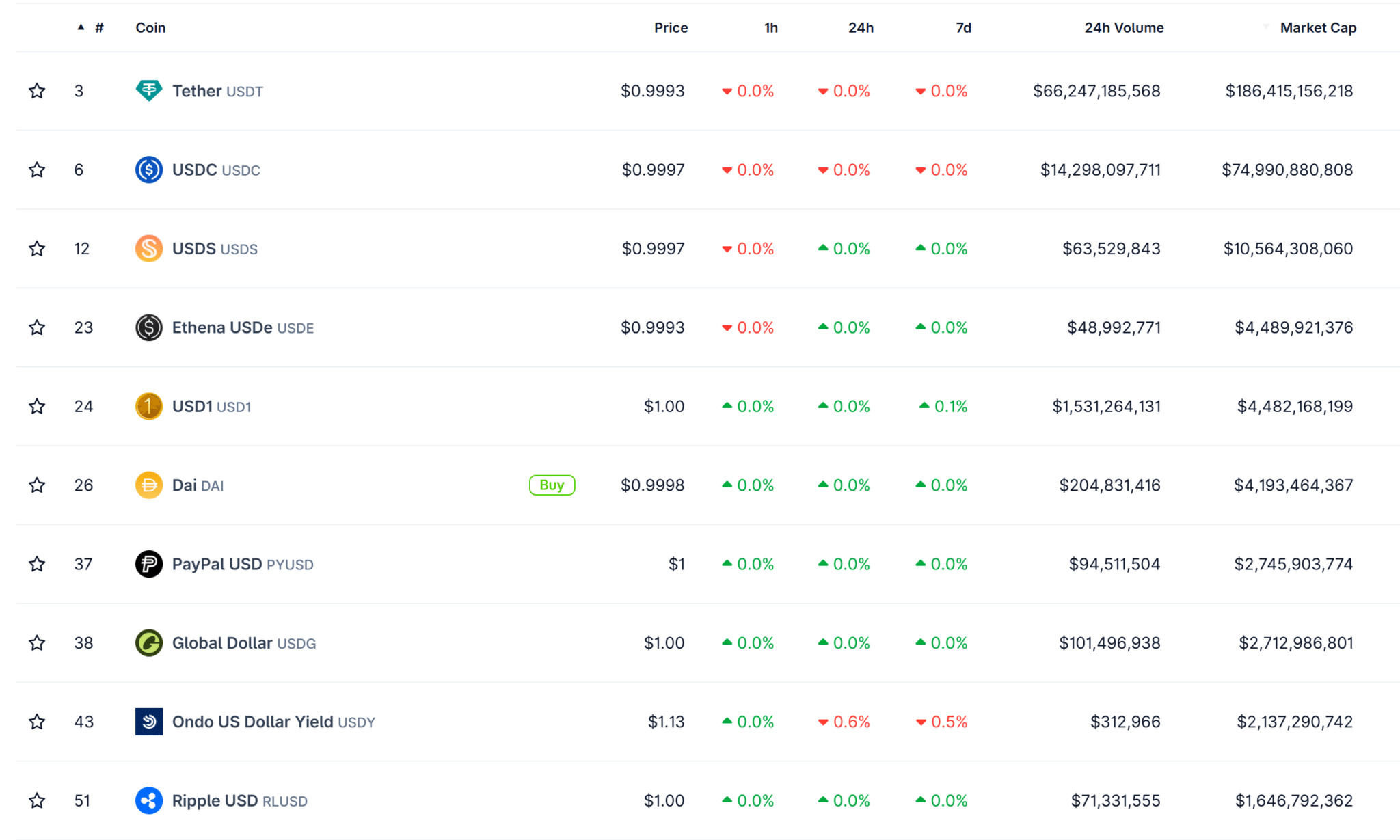Select Tether market cap $186,415,156,218
The image size is (1400, 840).
1289,91
